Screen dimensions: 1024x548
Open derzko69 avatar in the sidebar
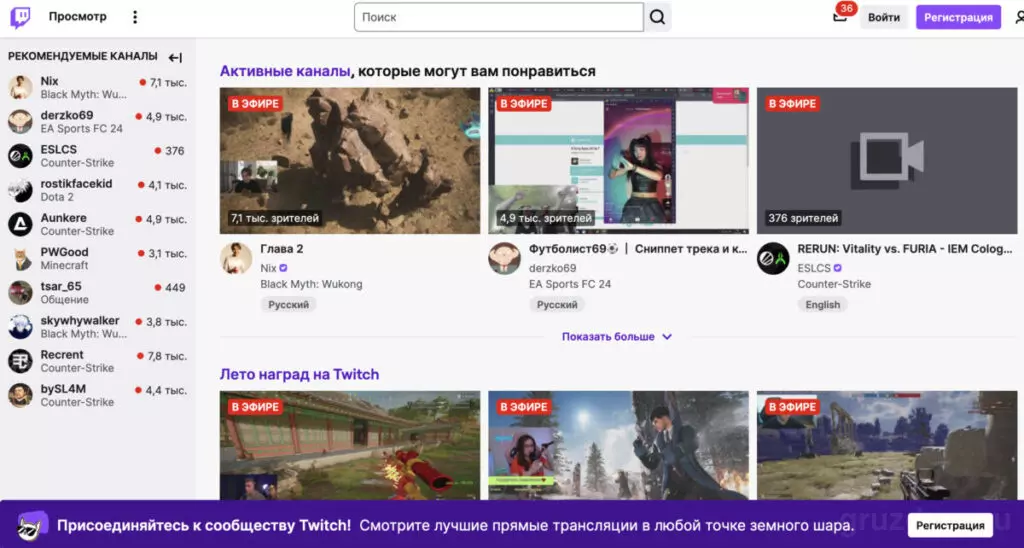point(20,121)
